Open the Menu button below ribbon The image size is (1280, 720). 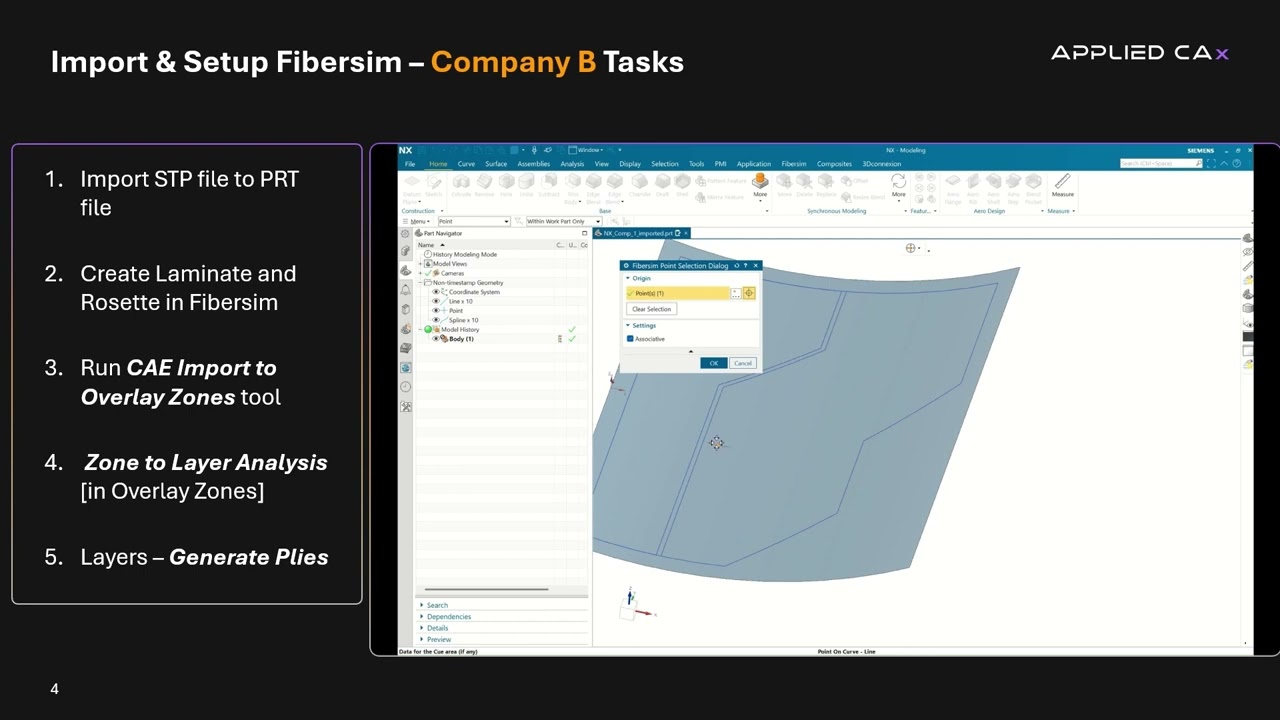tap(416, 221)
